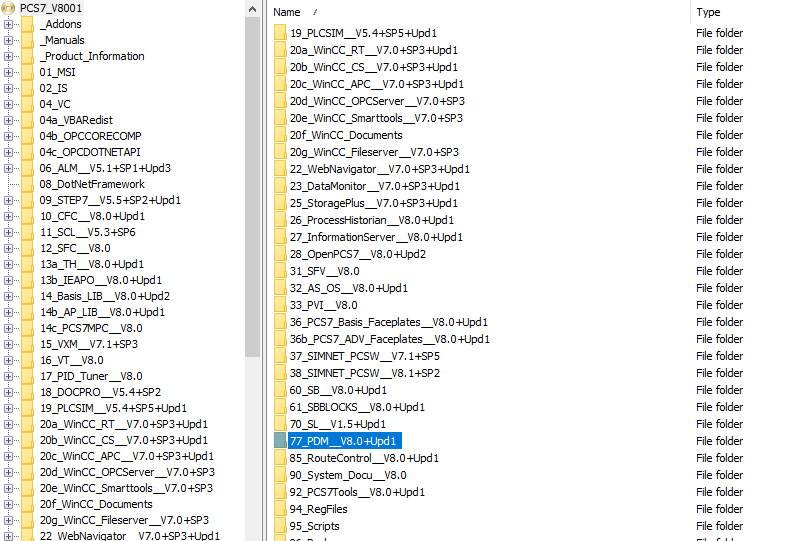Select 90_System_Docu__V8.0 in file list
The width and height of the screenshot is (797, 541).
(348, 475)
